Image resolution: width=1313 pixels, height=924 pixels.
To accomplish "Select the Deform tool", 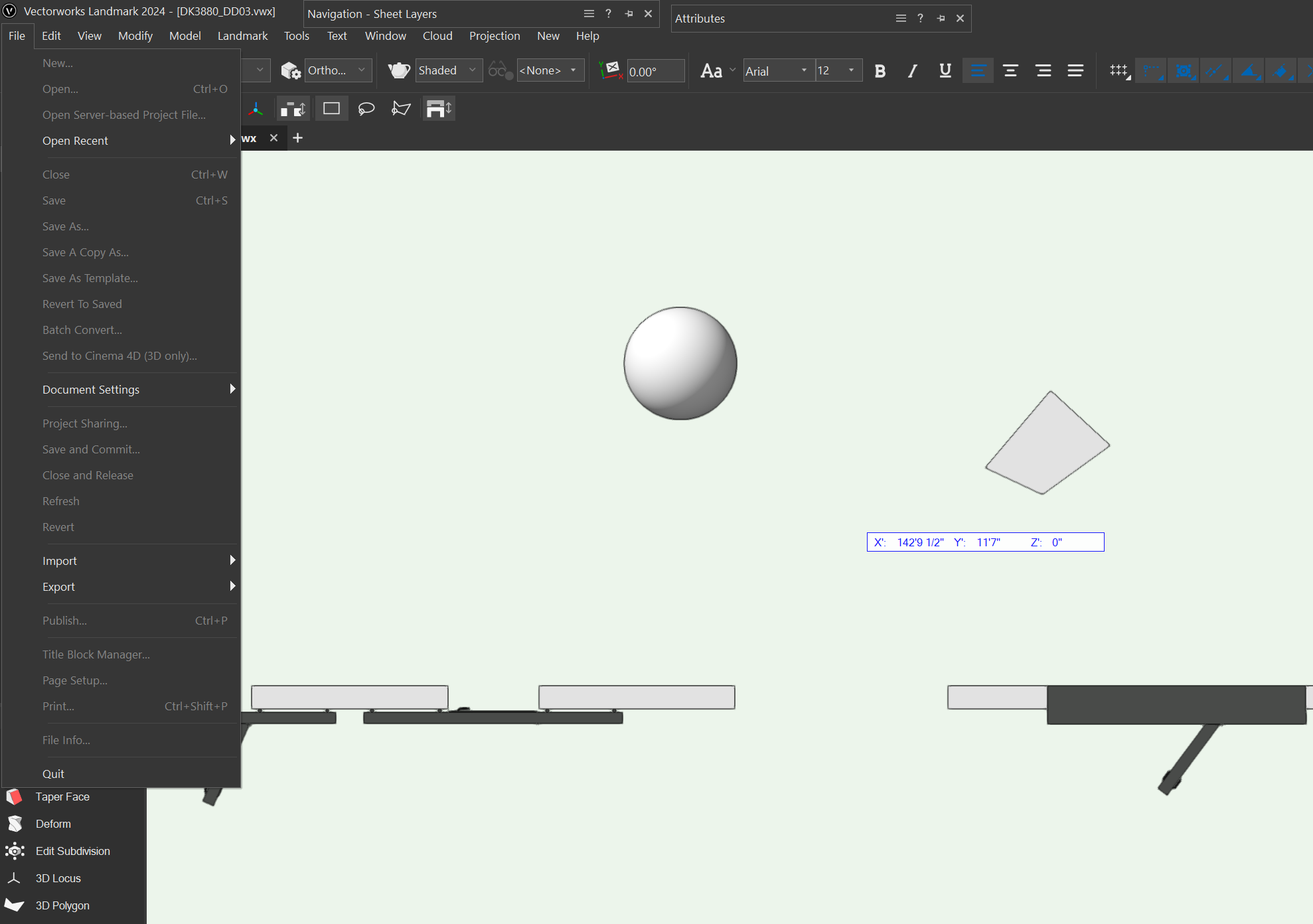I will (53, 824).
